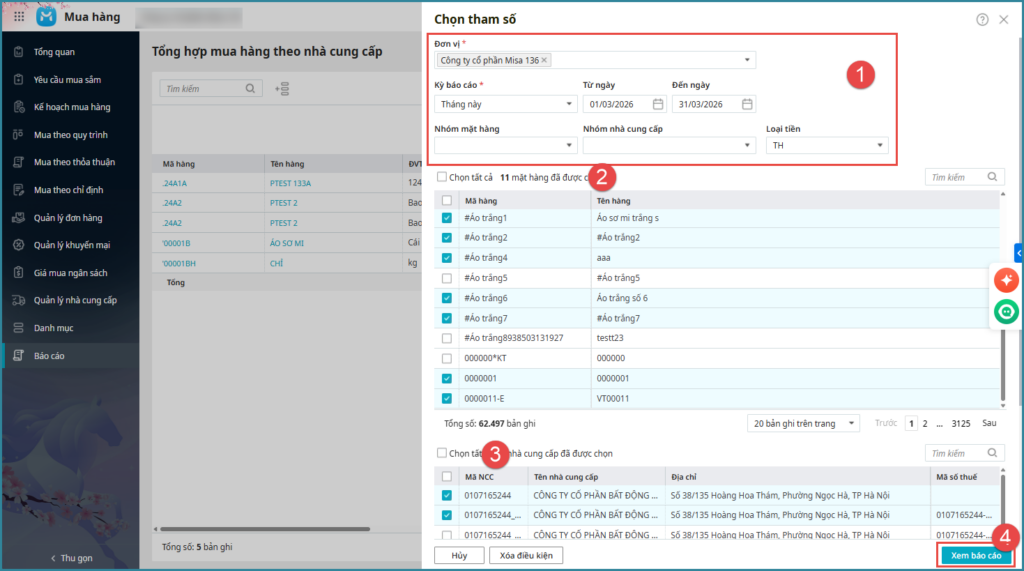
Task: Open the app launcher grid icon
Action: (x=19, y=17)
